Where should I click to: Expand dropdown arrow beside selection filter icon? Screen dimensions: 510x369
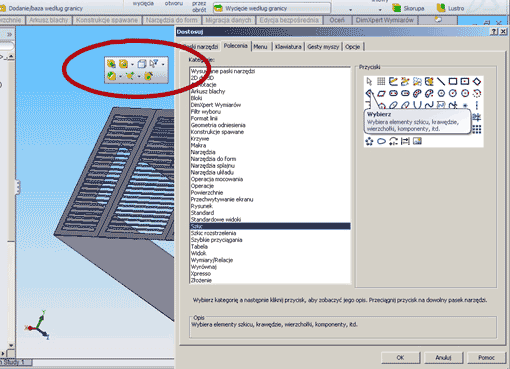(163, 64)
